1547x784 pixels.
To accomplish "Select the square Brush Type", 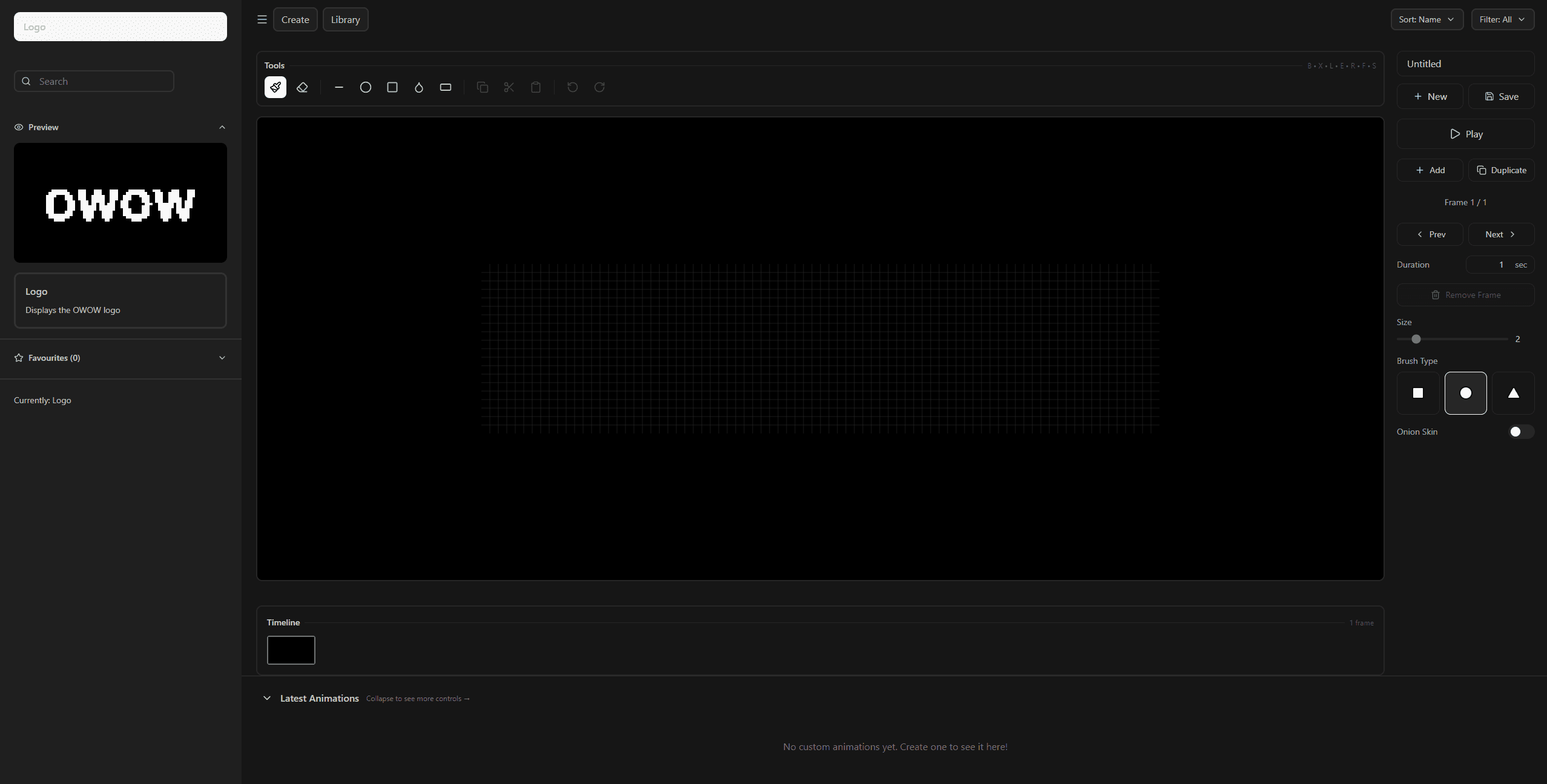I will point(1417,393).
